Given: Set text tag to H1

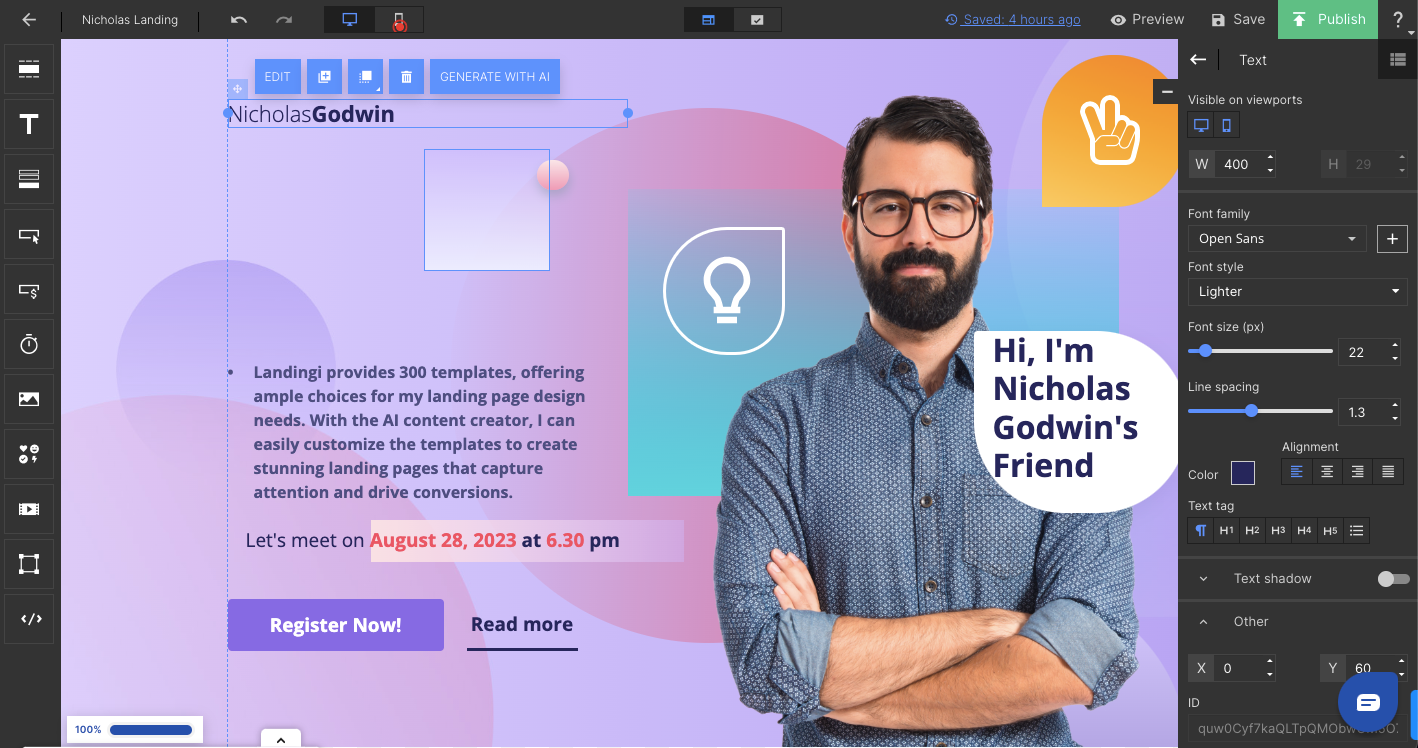Looking at the screenshot, I should point(1227,531).
